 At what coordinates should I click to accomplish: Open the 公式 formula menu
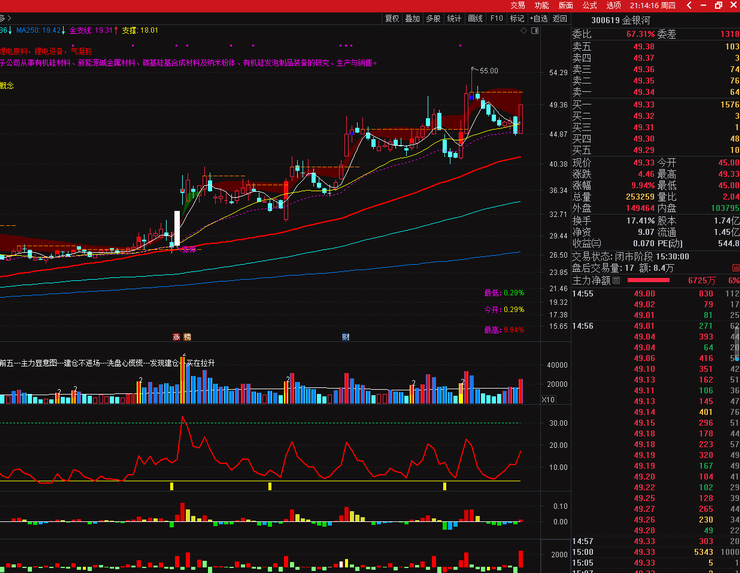tap(590, 5)
